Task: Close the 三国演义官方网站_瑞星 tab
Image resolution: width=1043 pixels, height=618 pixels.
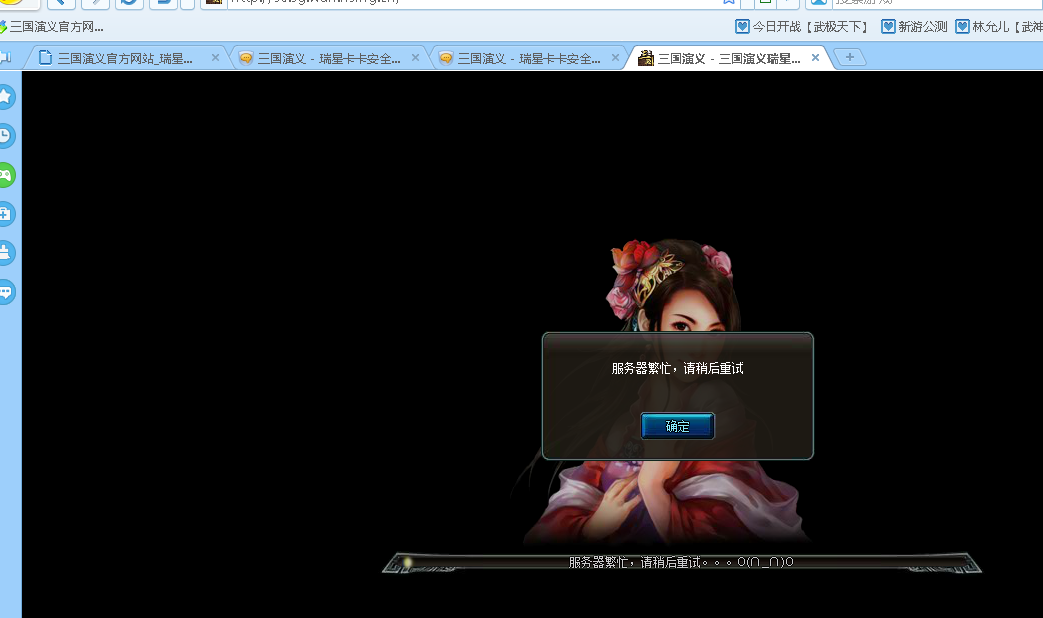Action: tap(215, 58)
